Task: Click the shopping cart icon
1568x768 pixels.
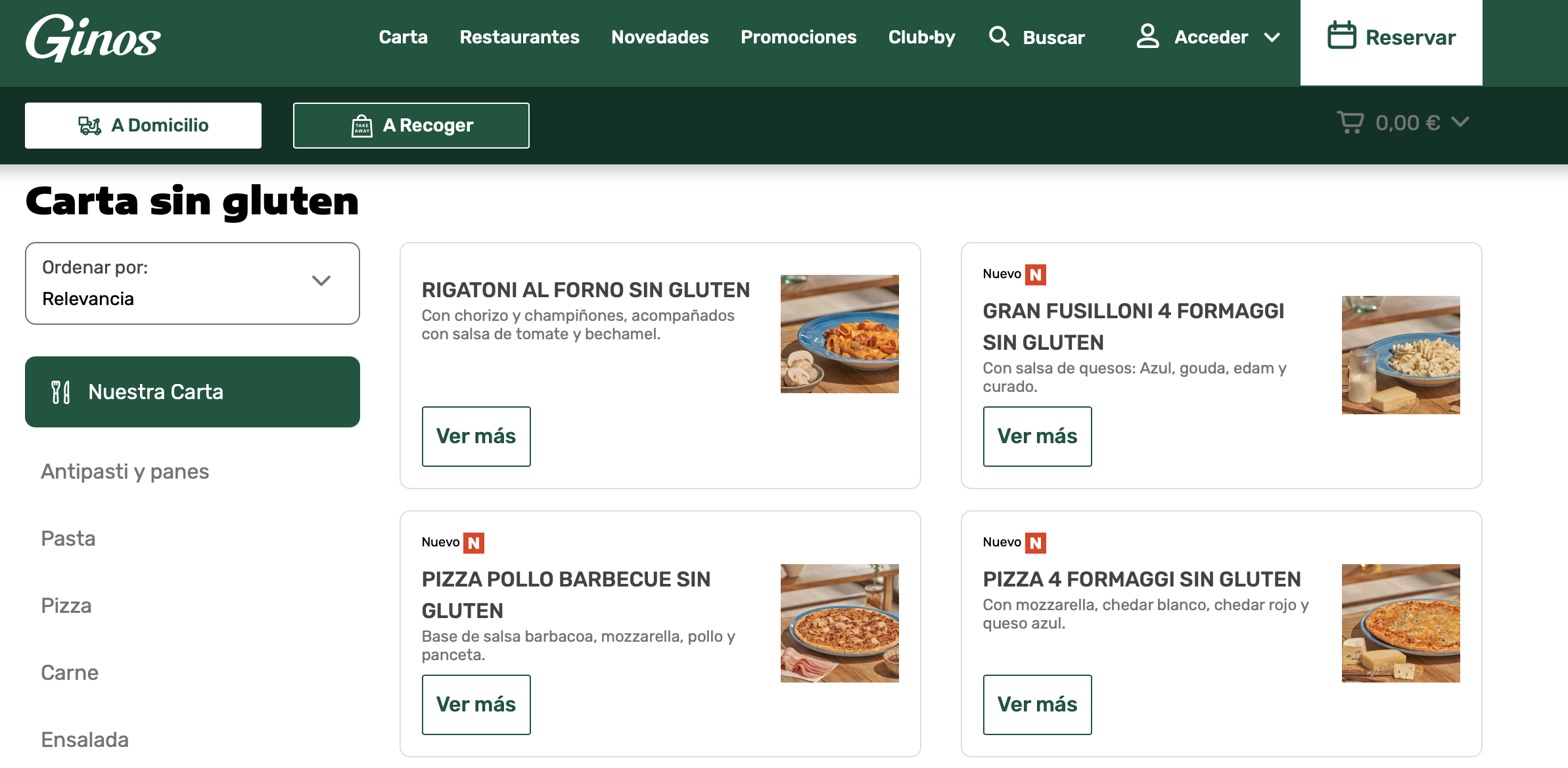Action: coord(1350,123)
